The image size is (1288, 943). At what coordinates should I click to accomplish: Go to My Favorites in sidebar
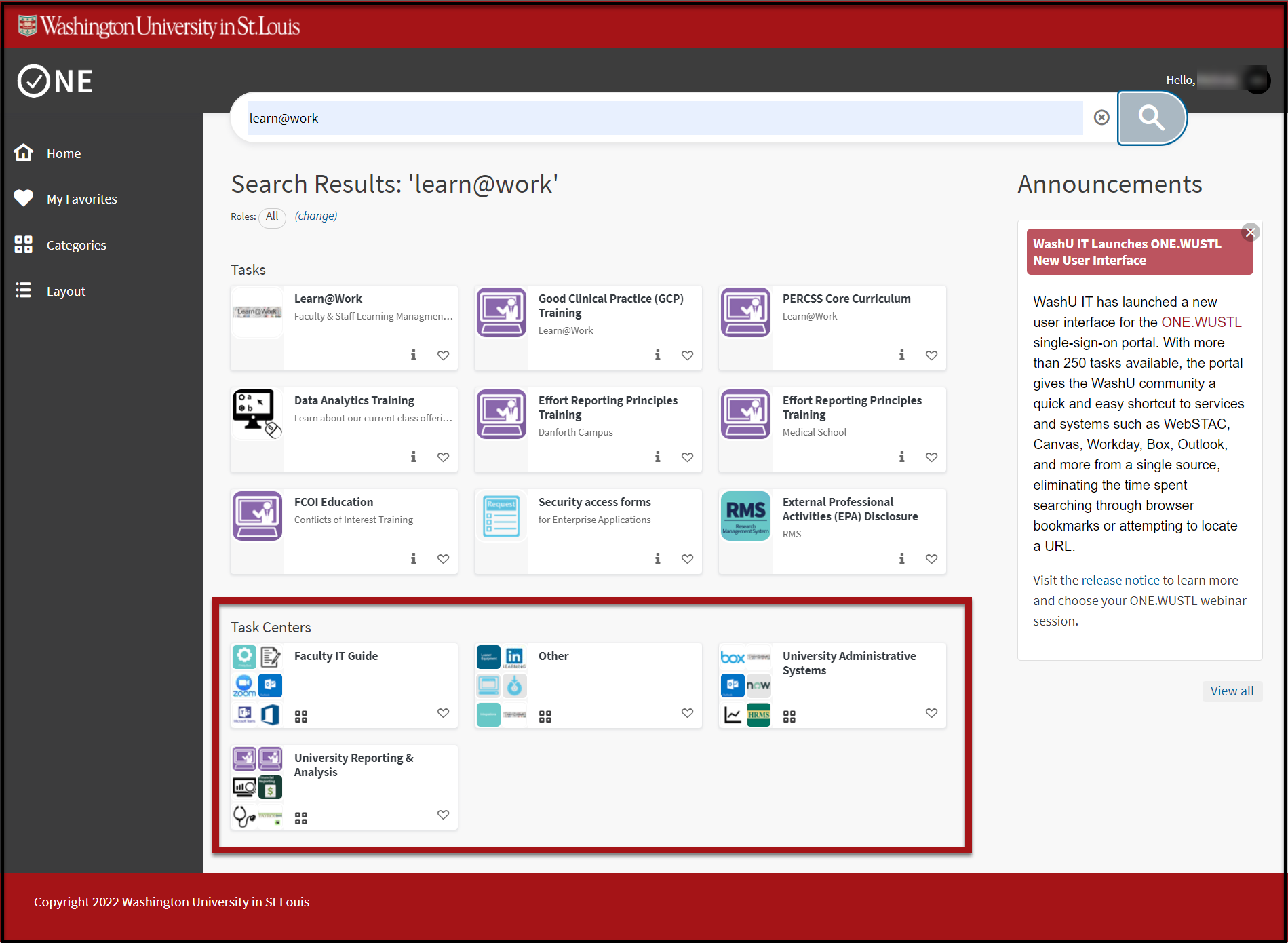pyautogui.click(x=81, y=199)
